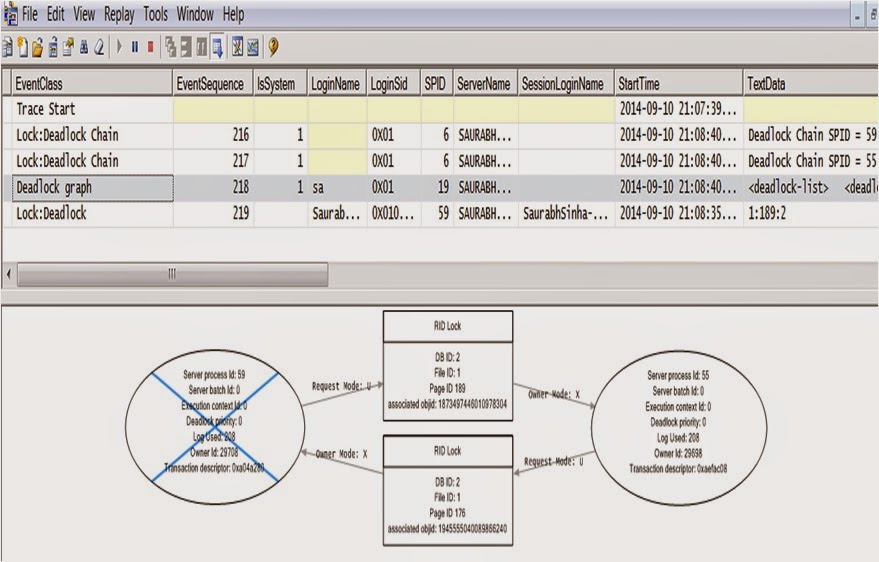The height and width of the screenshot is (562, 879).
Task: Click the SPID column header
Action: 437,84
